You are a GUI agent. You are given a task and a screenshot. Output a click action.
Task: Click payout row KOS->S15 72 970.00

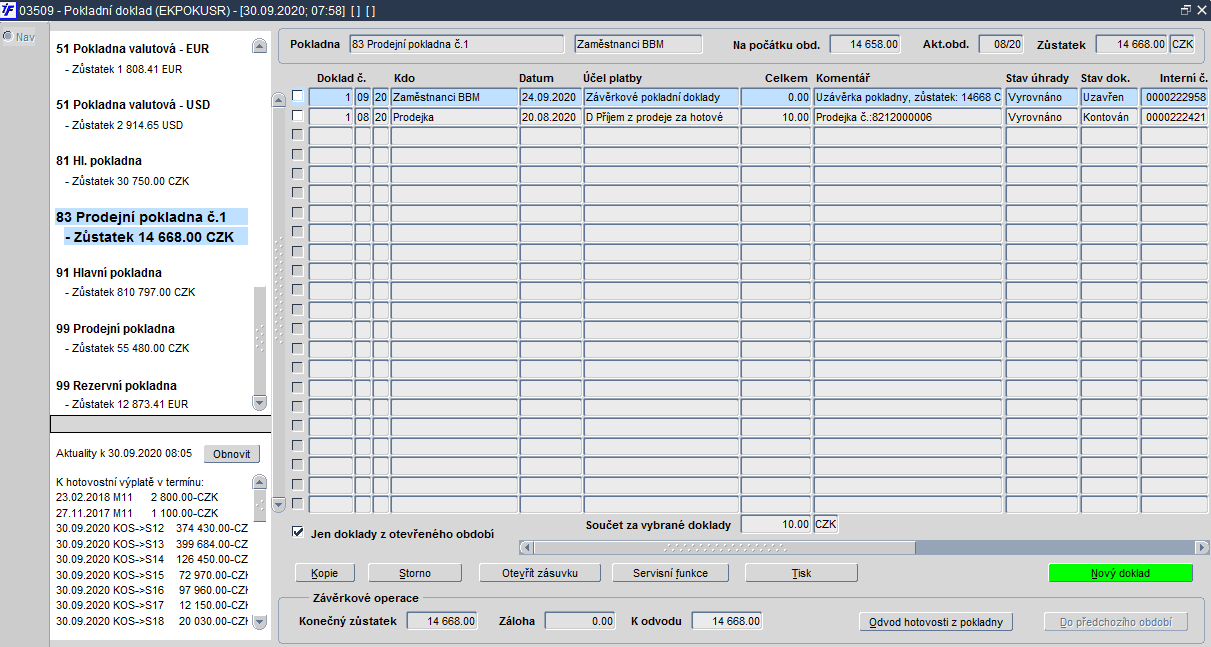[x=152, y=574]
